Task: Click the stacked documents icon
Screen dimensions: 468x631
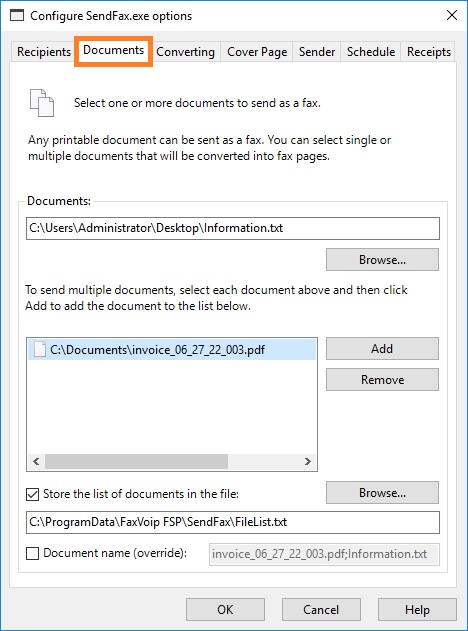Action: click(42, 103)
